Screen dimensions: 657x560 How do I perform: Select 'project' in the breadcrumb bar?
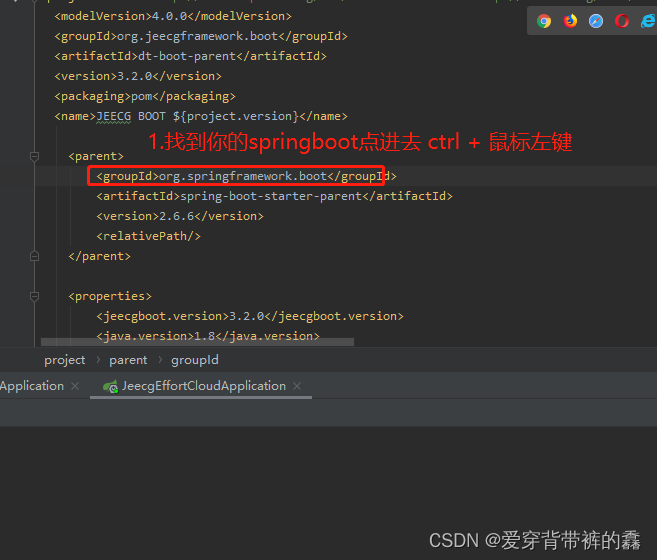65,360
